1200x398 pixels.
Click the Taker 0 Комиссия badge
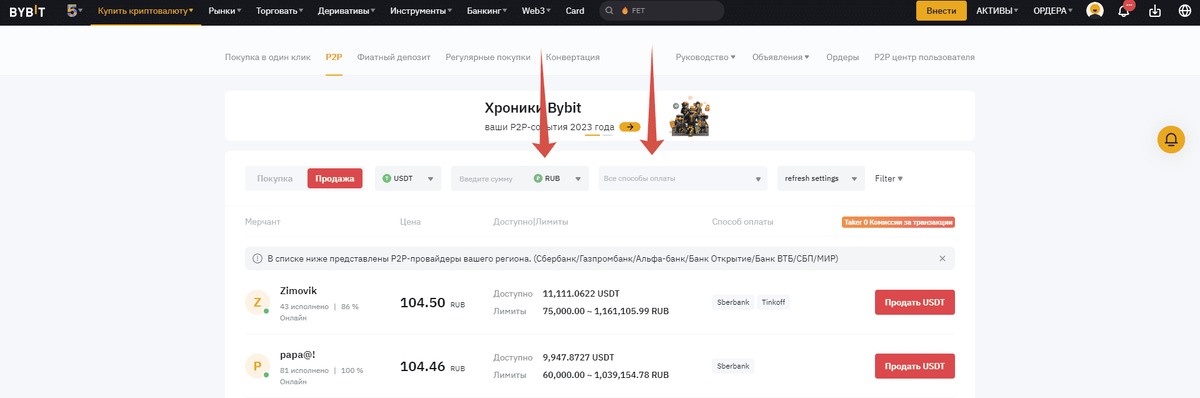coord(898,222)
